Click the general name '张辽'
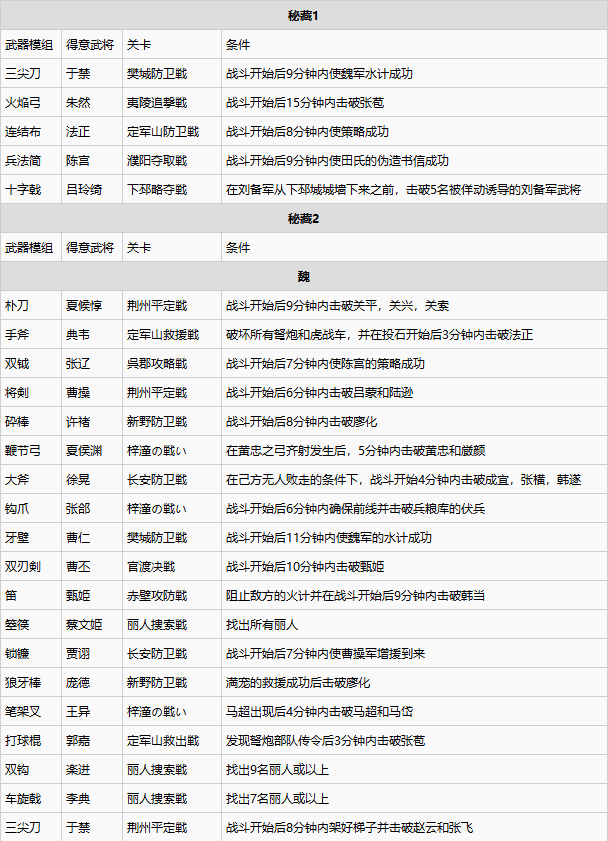 tap(78, 363)
